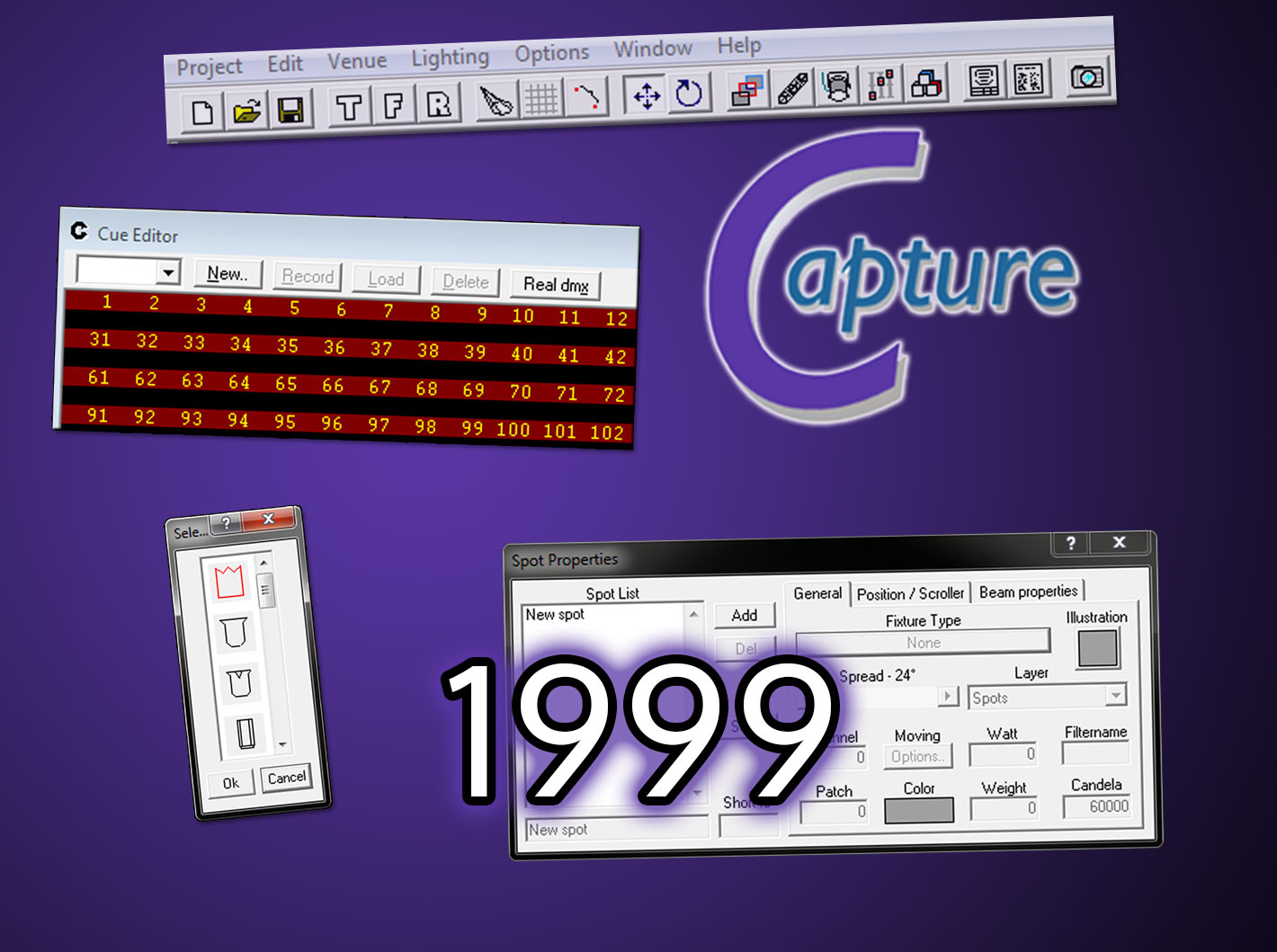The image size is (1277, 952).
Task: Switch to Beam properties tab
Action: [x=1028, y=592]
